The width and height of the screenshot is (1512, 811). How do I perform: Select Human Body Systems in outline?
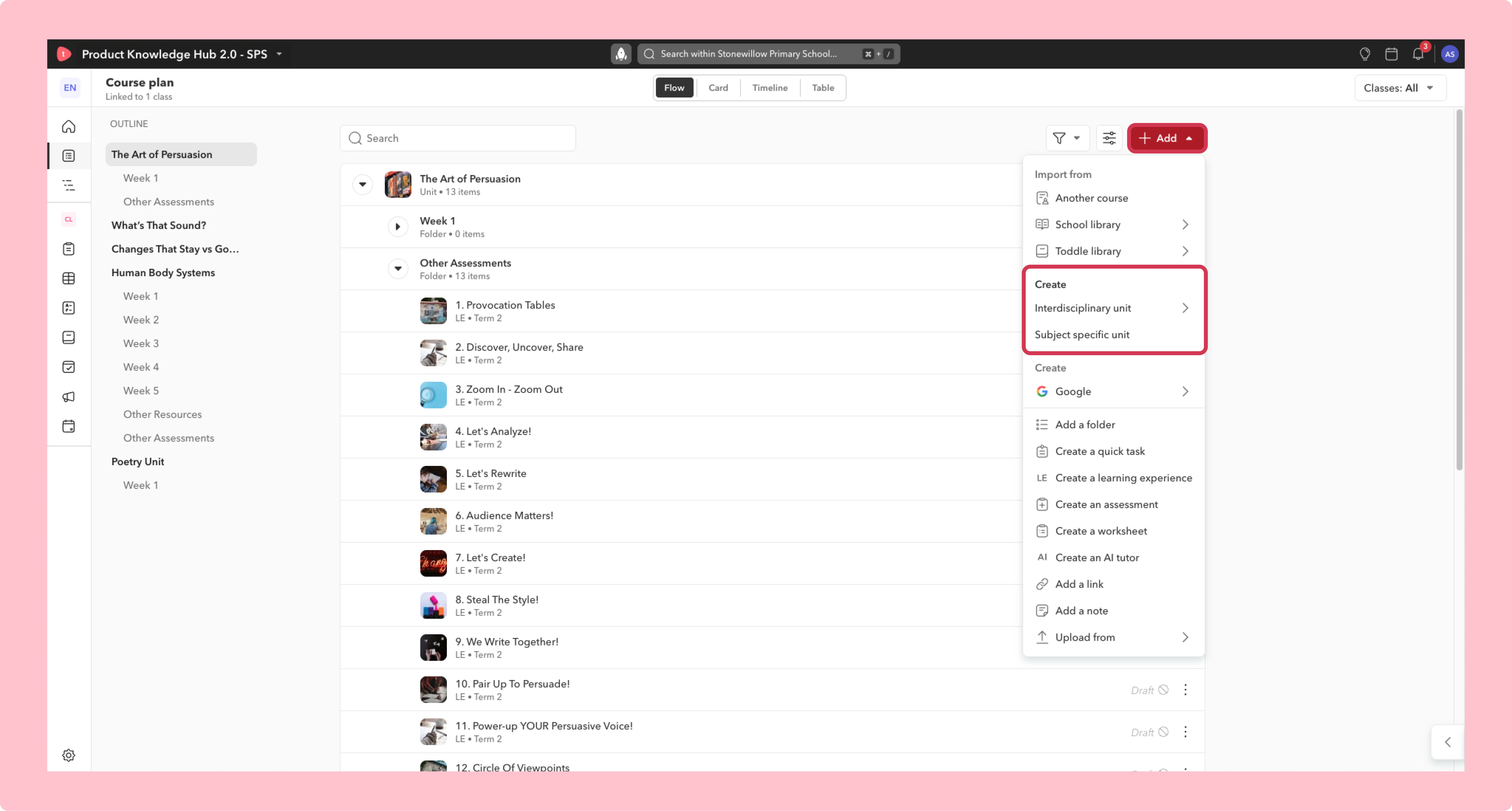click(163, 273)
